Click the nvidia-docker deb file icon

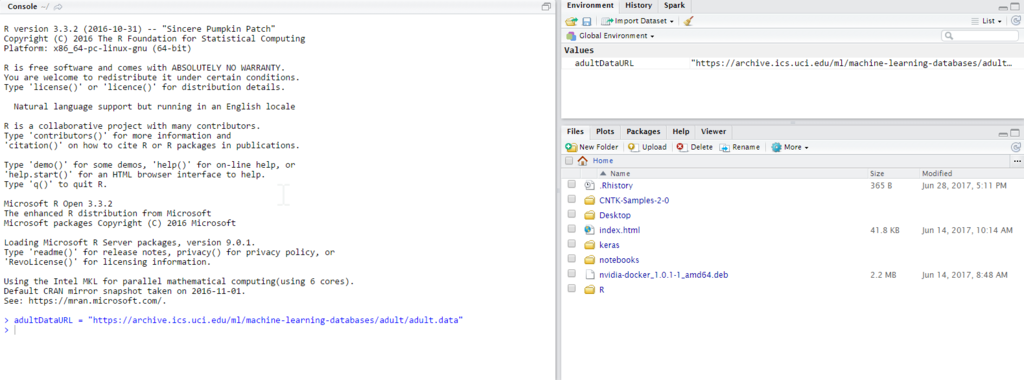pyautogui.click(x=589, y=275)
